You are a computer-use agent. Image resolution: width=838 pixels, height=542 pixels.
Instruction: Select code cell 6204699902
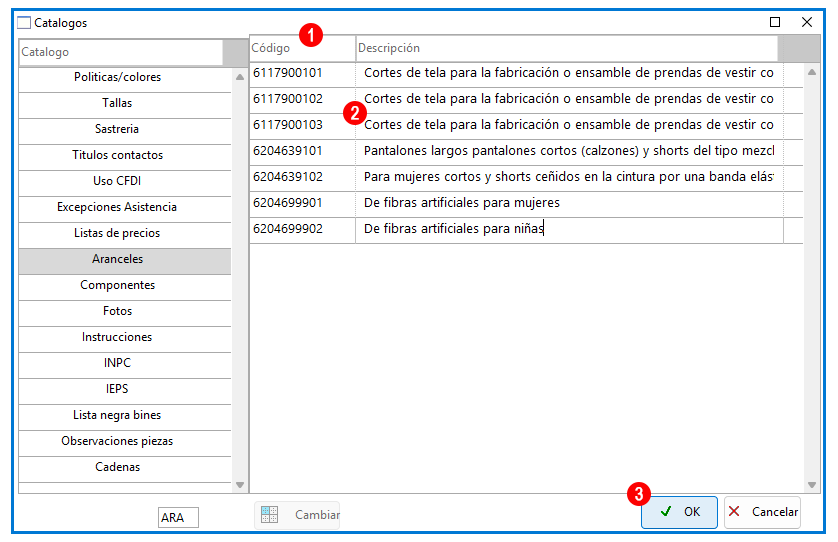click(302, 229)
